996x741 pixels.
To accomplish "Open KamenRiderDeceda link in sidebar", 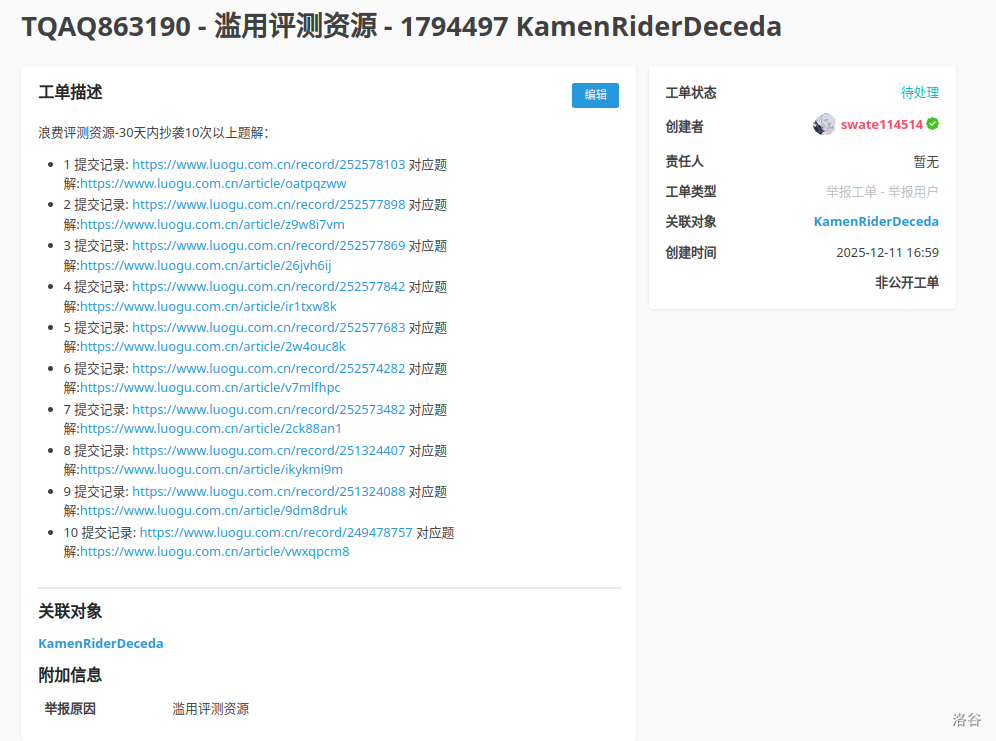I will tap(876, 222).
